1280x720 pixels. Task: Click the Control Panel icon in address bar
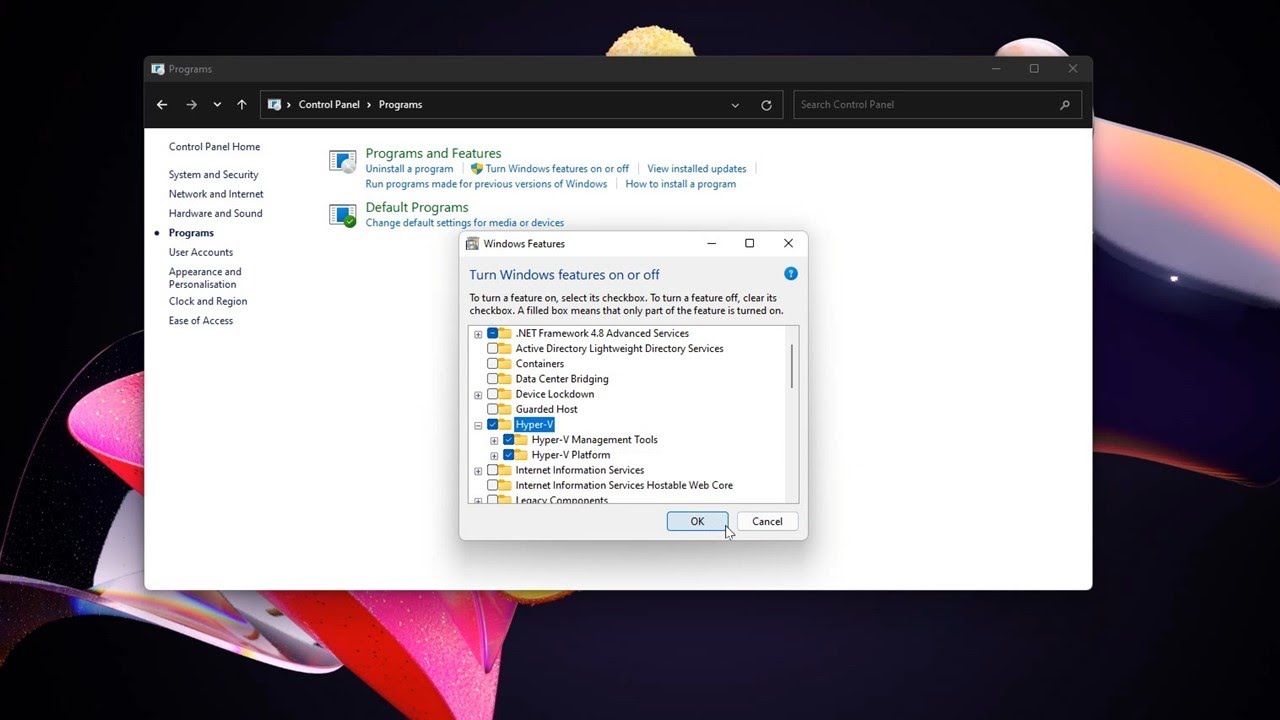275,105
